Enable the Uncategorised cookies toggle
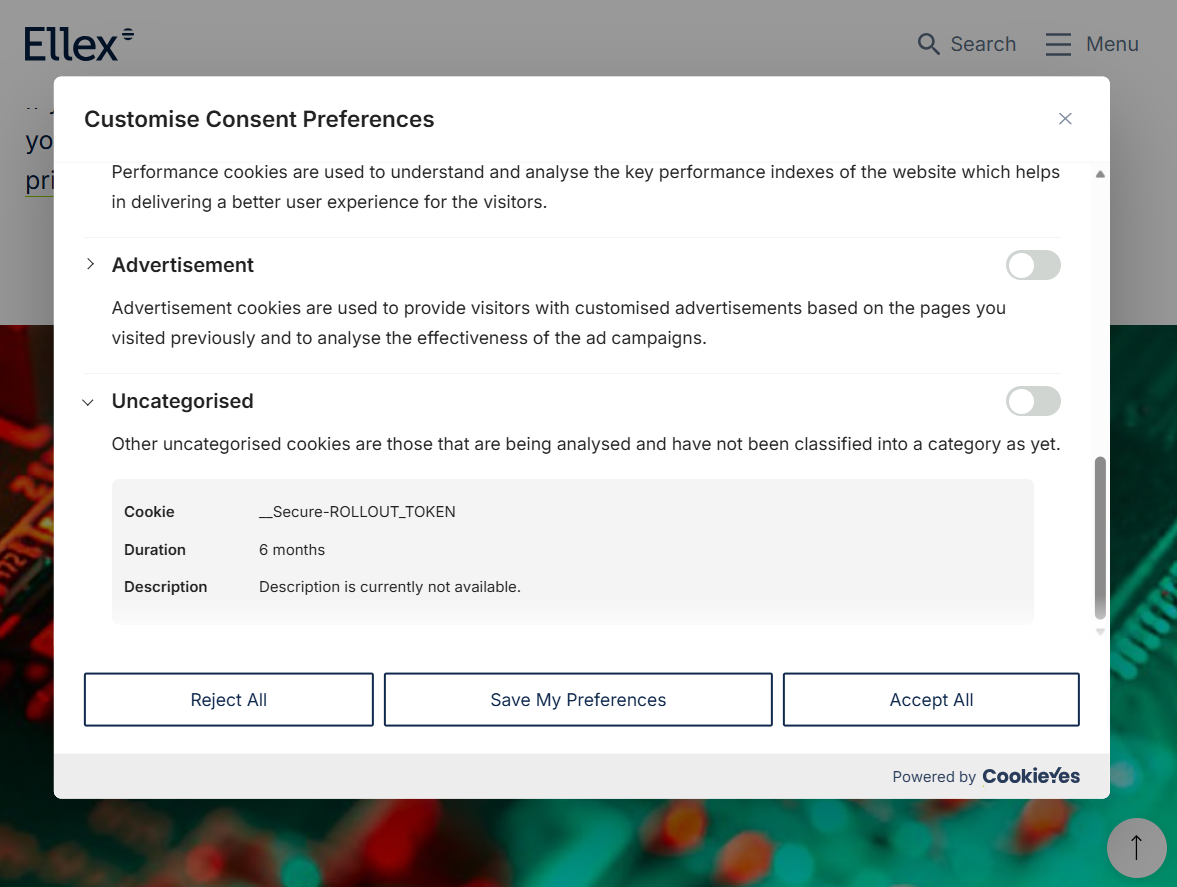The width and height of the screenshot is (1177, 887). tap(1033, 401)
